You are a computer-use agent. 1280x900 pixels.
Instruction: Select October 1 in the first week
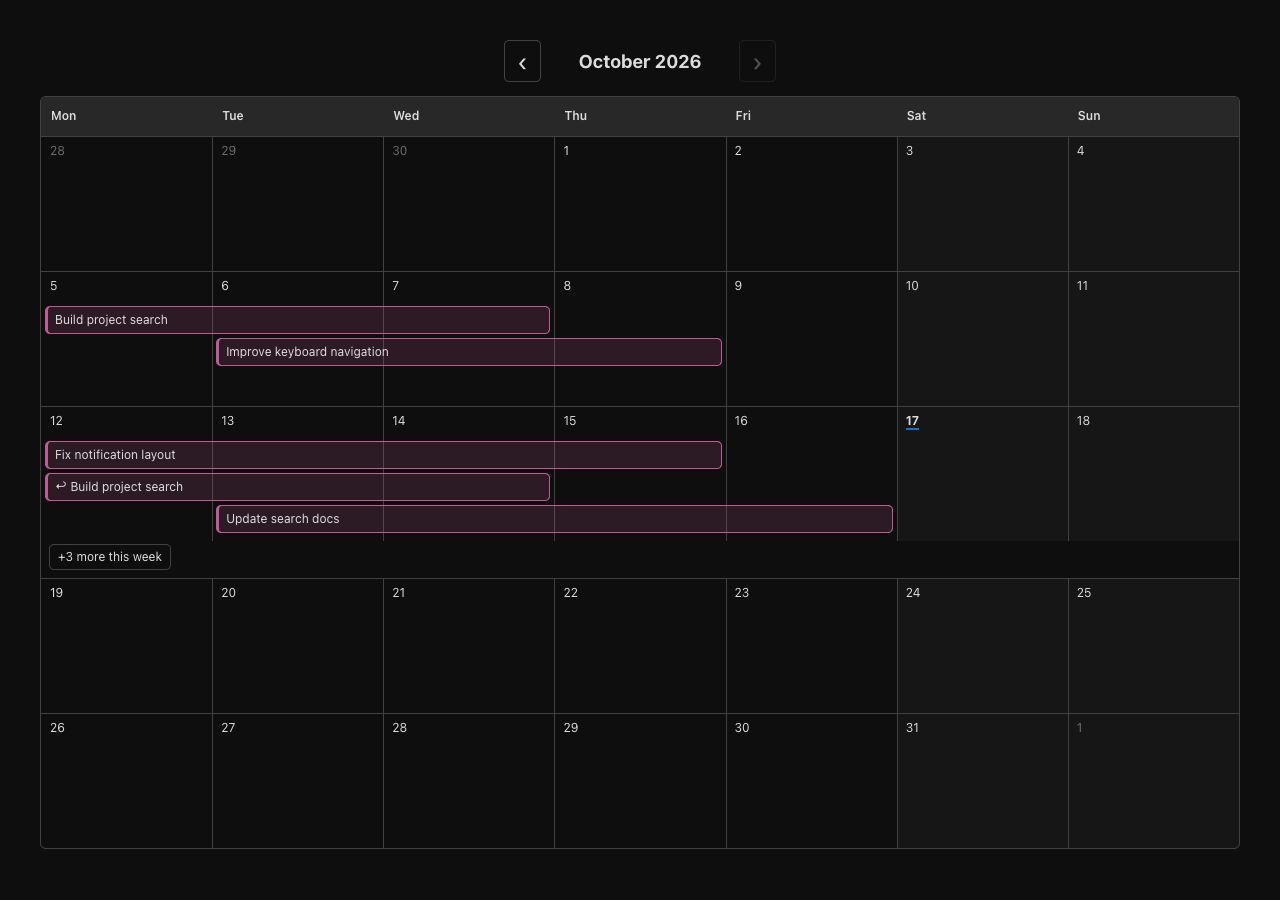tap(566, 151)
